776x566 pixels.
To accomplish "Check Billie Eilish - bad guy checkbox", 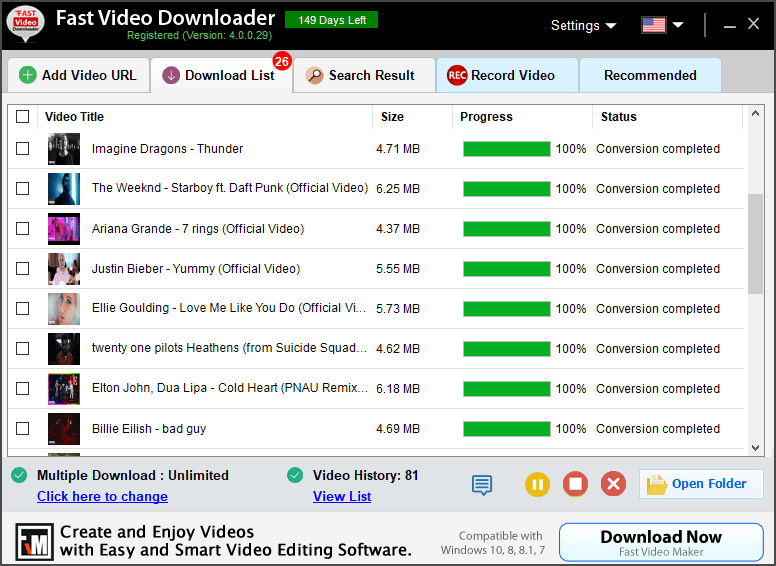I will coord(22,428).
